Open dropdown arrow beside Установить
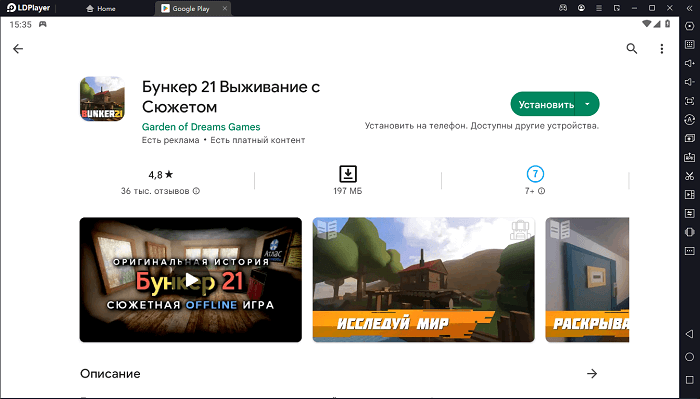This screenshot has height=399, width=700. (587, 104)
